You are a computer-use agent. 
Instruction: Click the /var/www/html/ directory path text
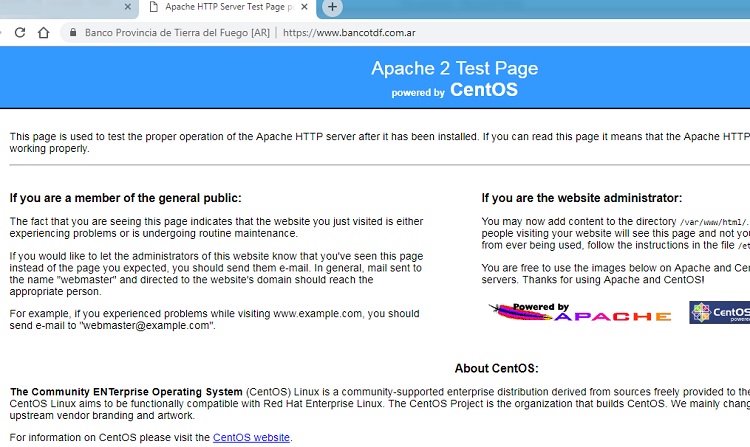click(713, 222)
